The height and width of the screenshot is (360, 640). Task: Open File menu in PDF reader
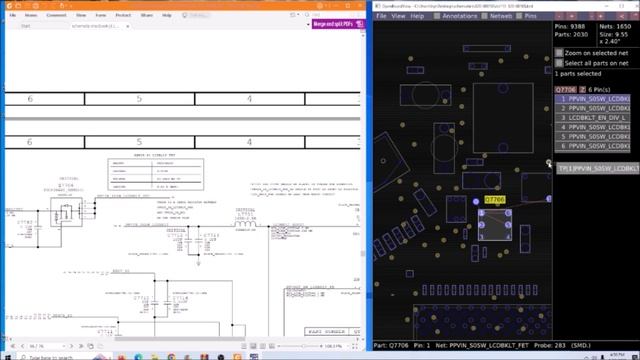click(x=13, y=15)
